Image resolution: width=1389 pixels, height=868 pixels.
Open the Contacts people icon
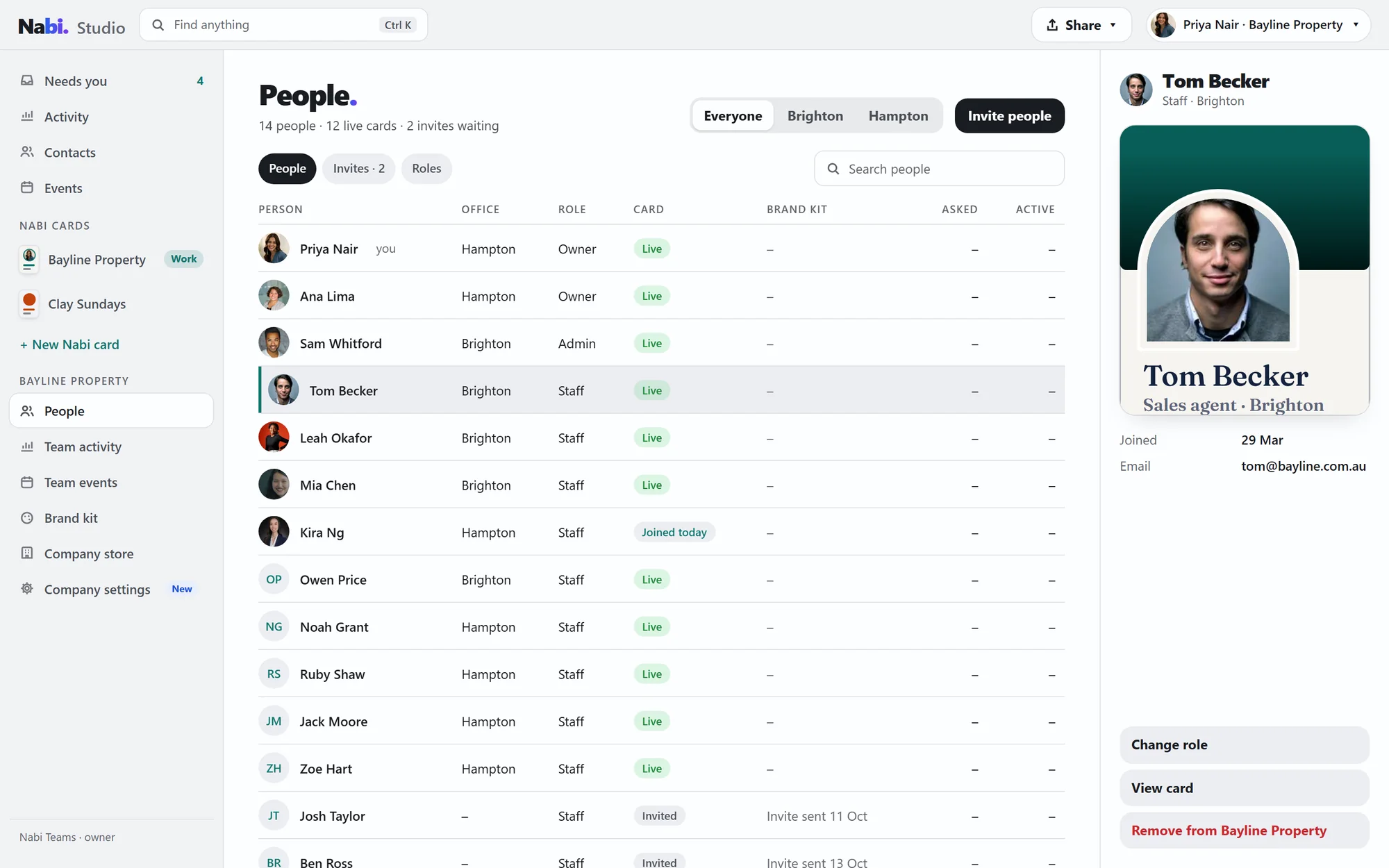27,151
